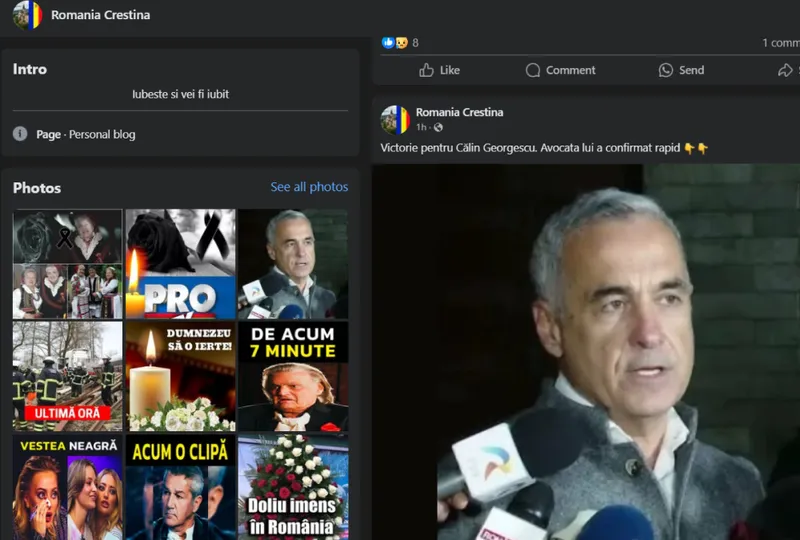The width and height of the screenshot is (800, 540).
Task: Click the Comment speech bubble icon
Action: [534, 70]
